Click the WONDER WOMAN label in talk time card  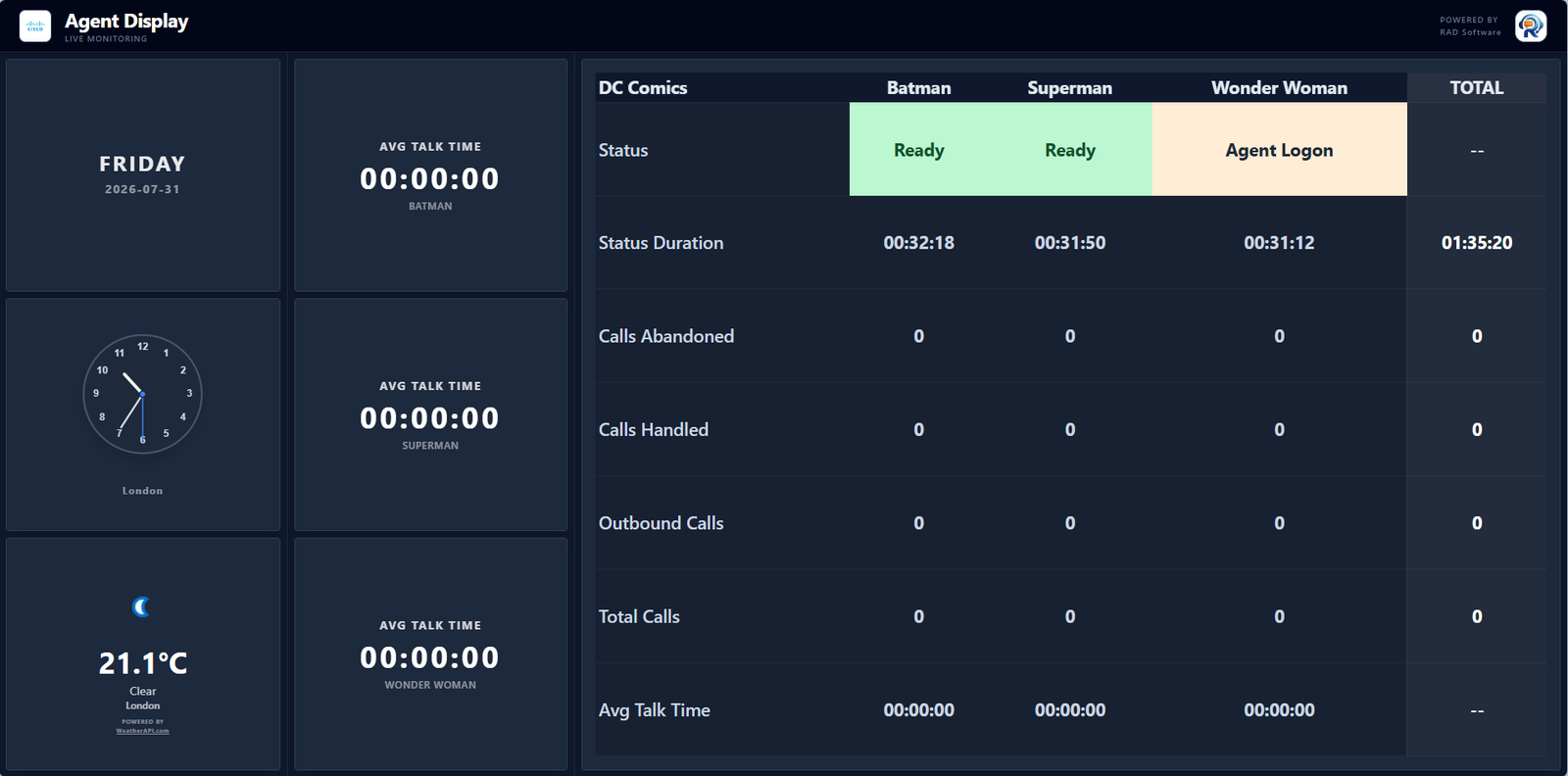[x=430, y=685]
